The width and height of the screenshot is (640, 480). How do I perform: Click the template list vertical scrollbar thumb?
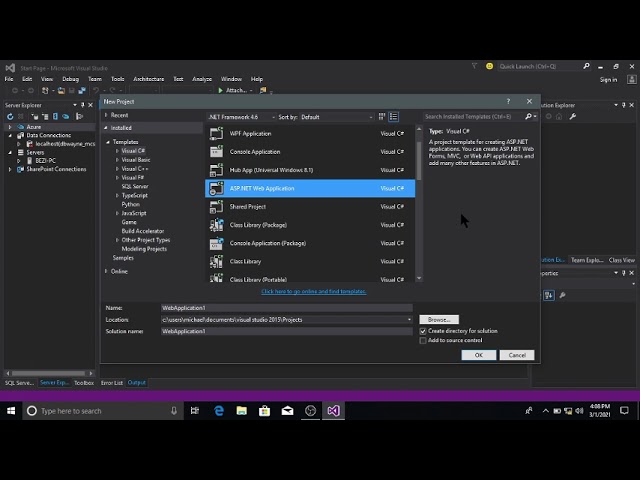[x=419, y=159]
